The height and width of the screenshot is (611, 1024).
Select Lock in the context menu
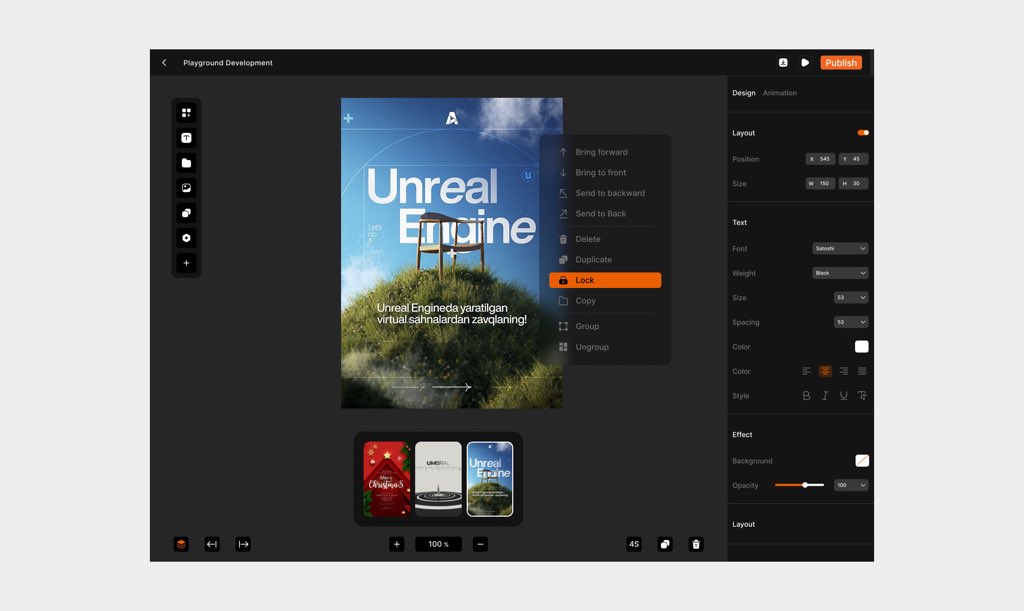point(605,280)
